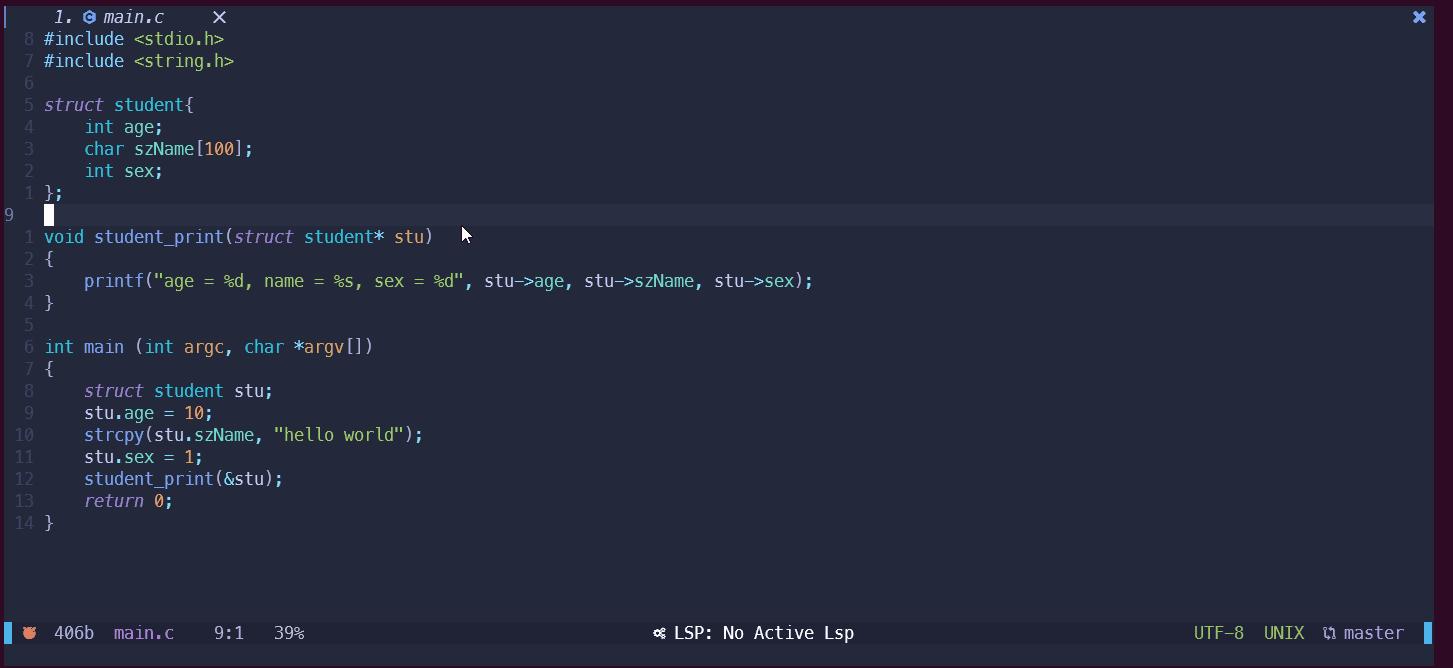Viewport: 1453px width, 668px height.
Task: Click the student_print function name in its definition
Action: point(159,237)
